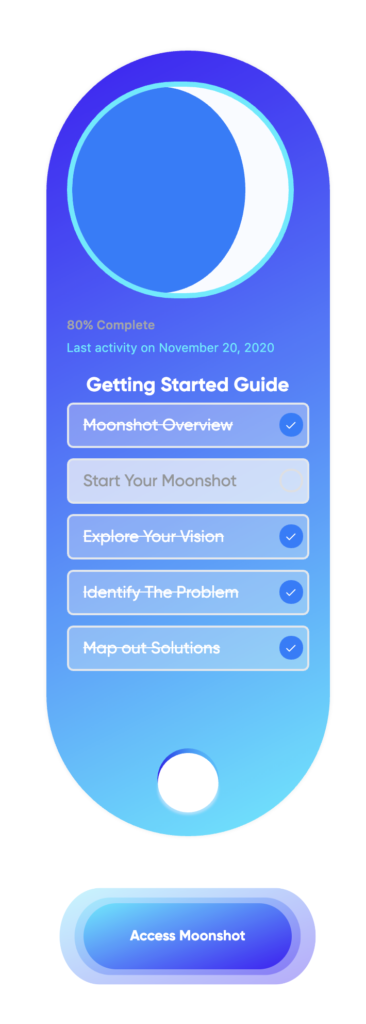Screen dimensions: 366x1024
Task: Open the Start Your Moonshot step
Action: click(188, 481)
